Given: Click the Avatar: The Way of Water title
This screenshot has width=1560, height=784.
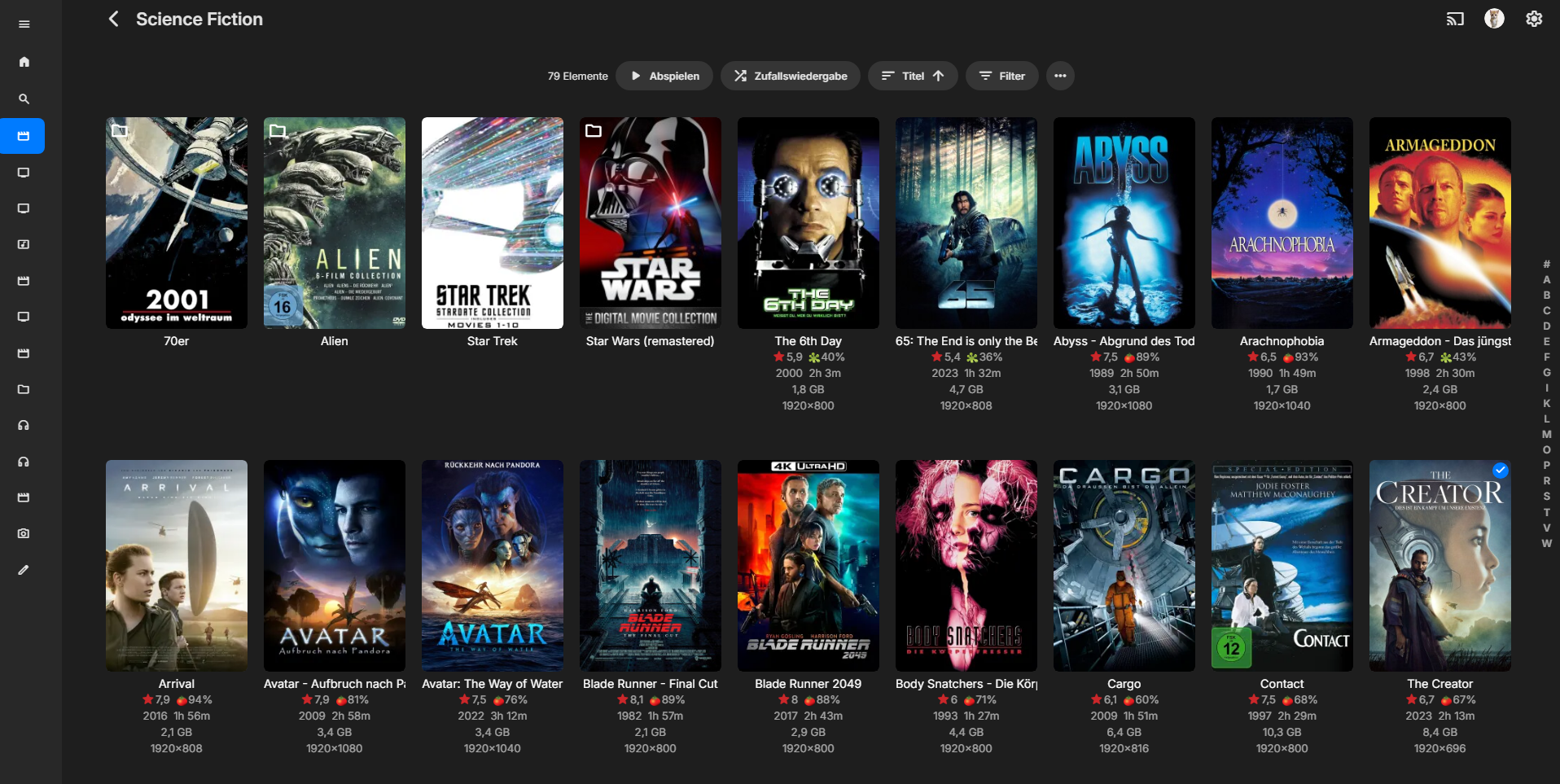Looking at the screenshot, I should 493,684.
